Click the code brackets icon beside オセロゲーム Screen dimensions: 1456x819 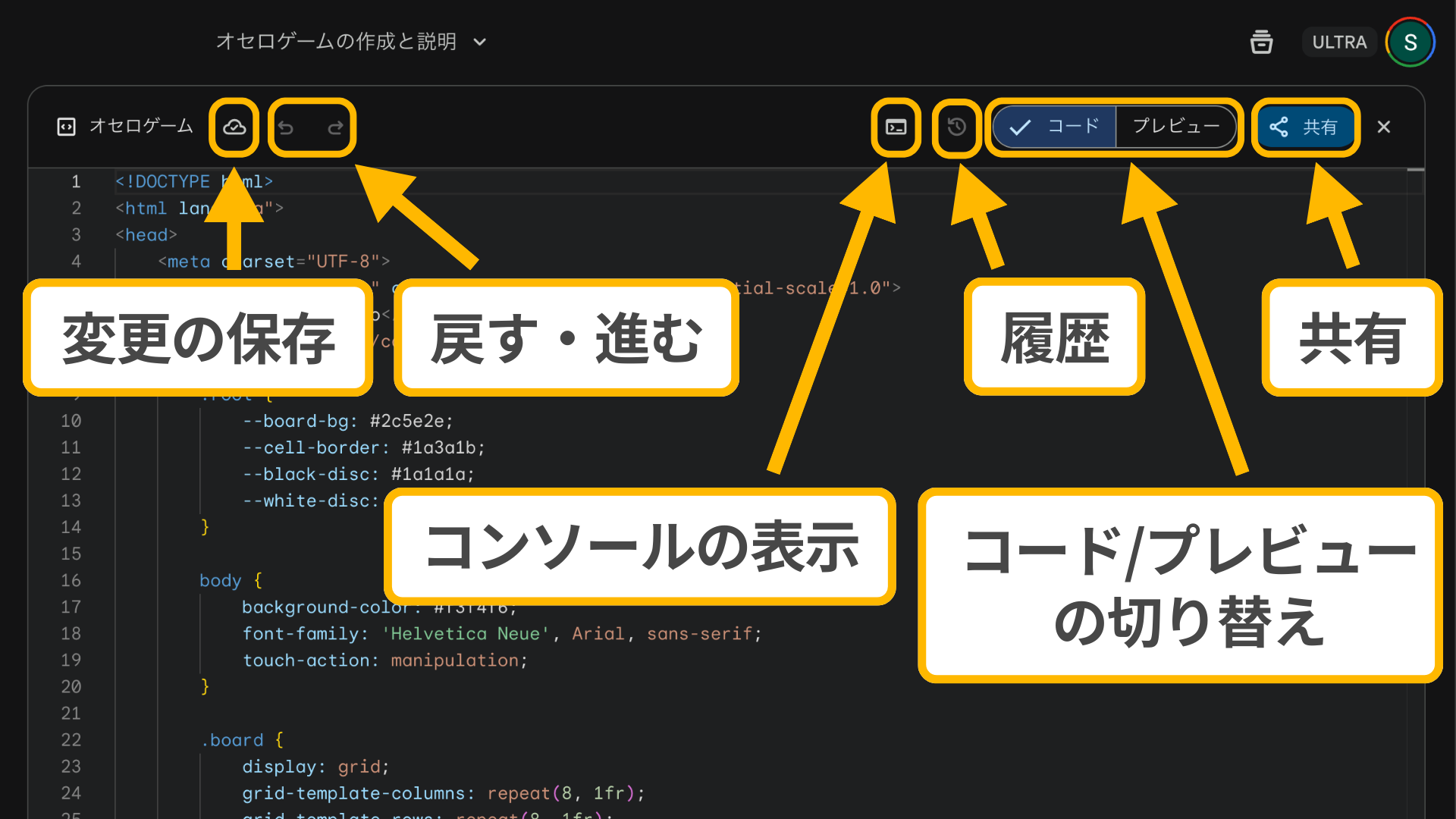[66, 127]
